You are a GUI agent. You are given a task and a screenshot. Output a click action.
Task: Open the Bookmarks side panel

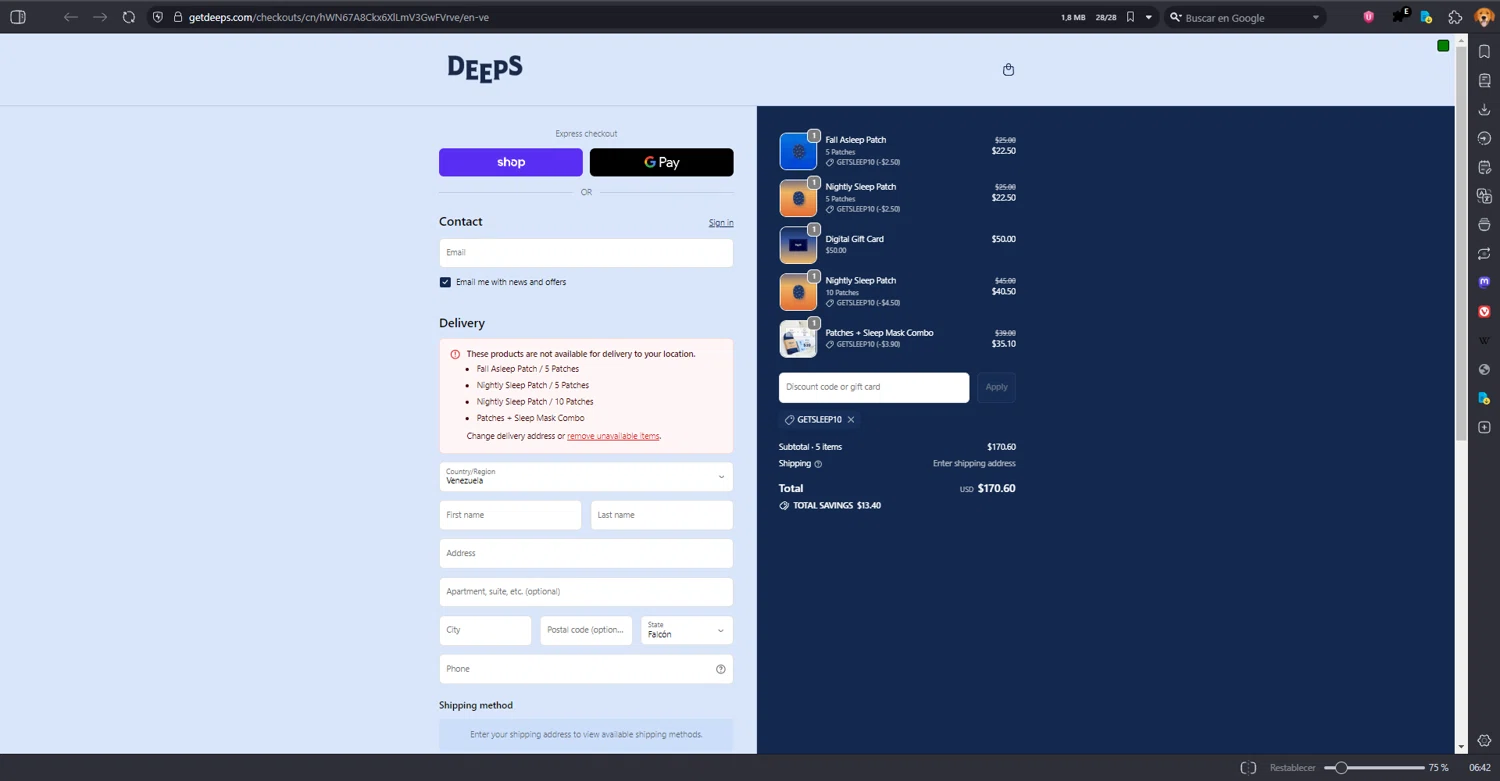point(1484,51)
